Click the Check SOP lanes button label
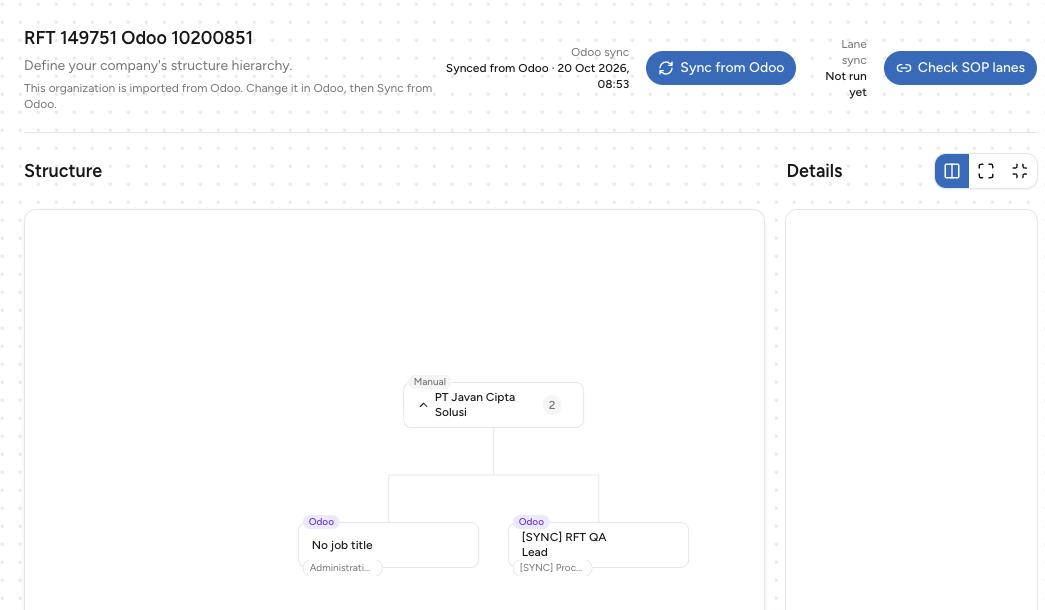The width and height of the screenshot is (1045, 610). click(971, 68)
